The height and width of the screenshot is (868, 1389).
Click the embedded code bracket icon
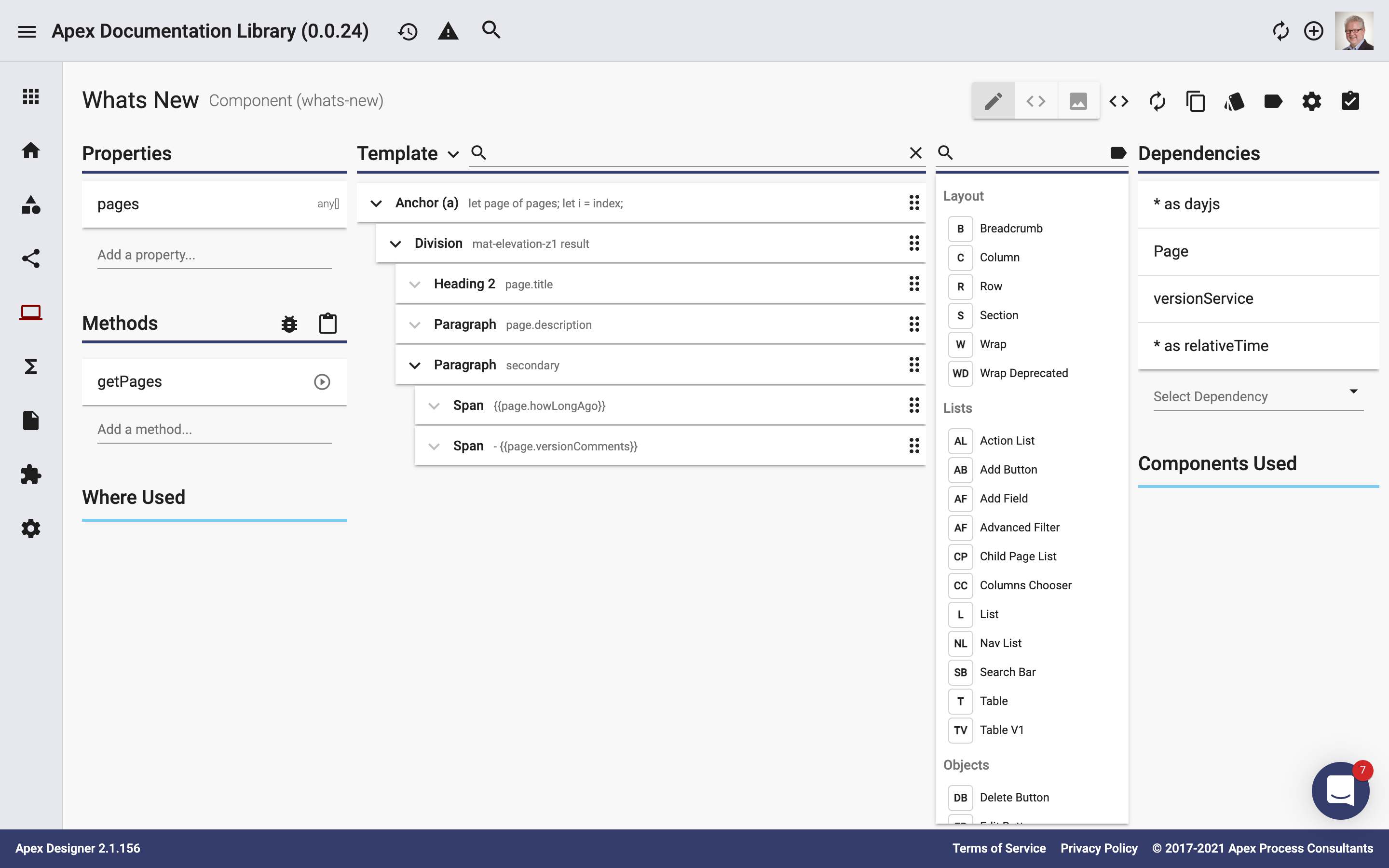[x=1036, y=100]
